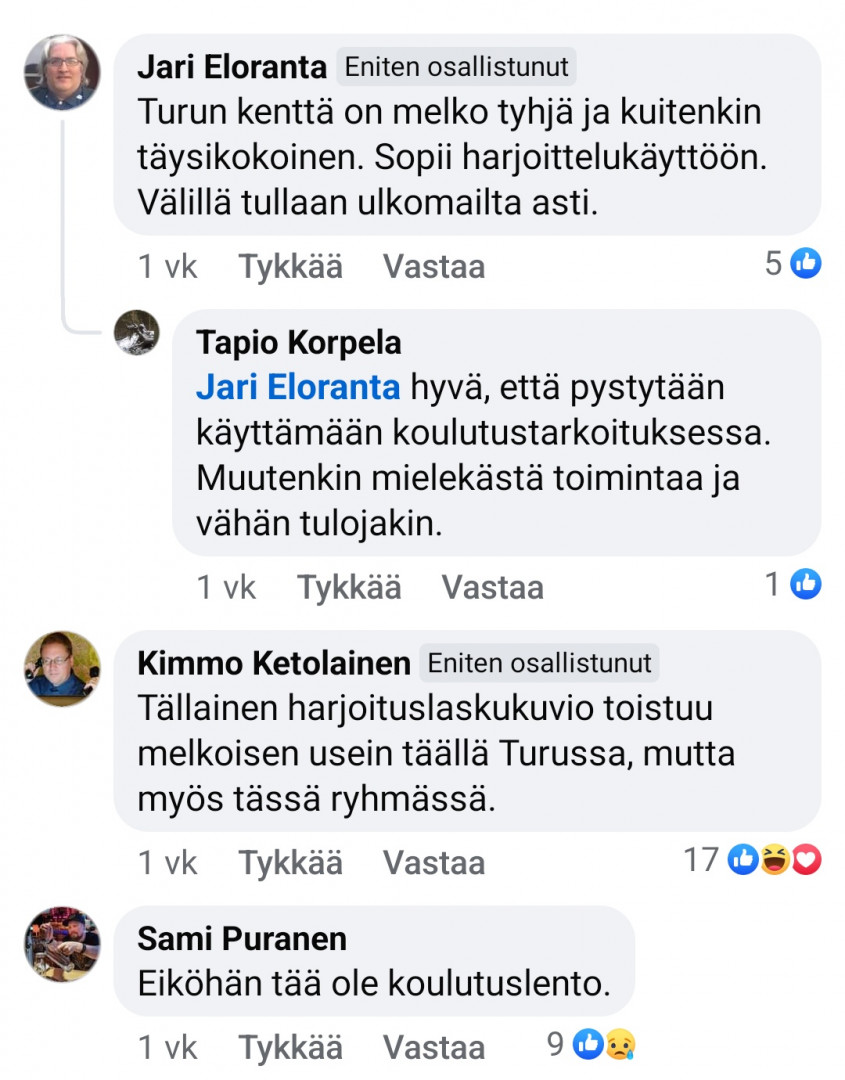Click the like reaction icon on Jari's comment
This screenshot has height=1080, width=845.
[x=806, y=263]
